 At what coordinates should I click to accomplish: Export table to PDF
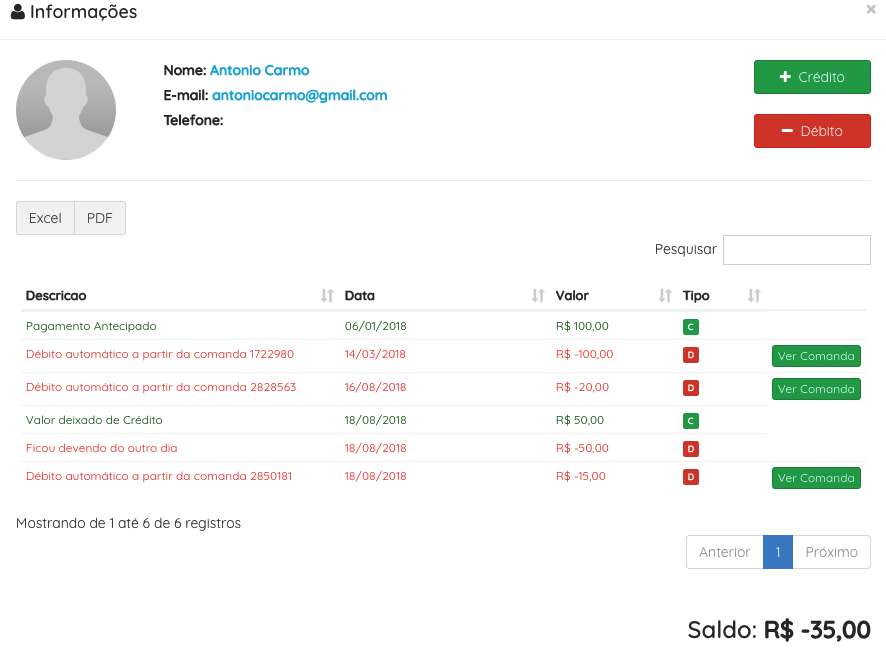[100, 218]
